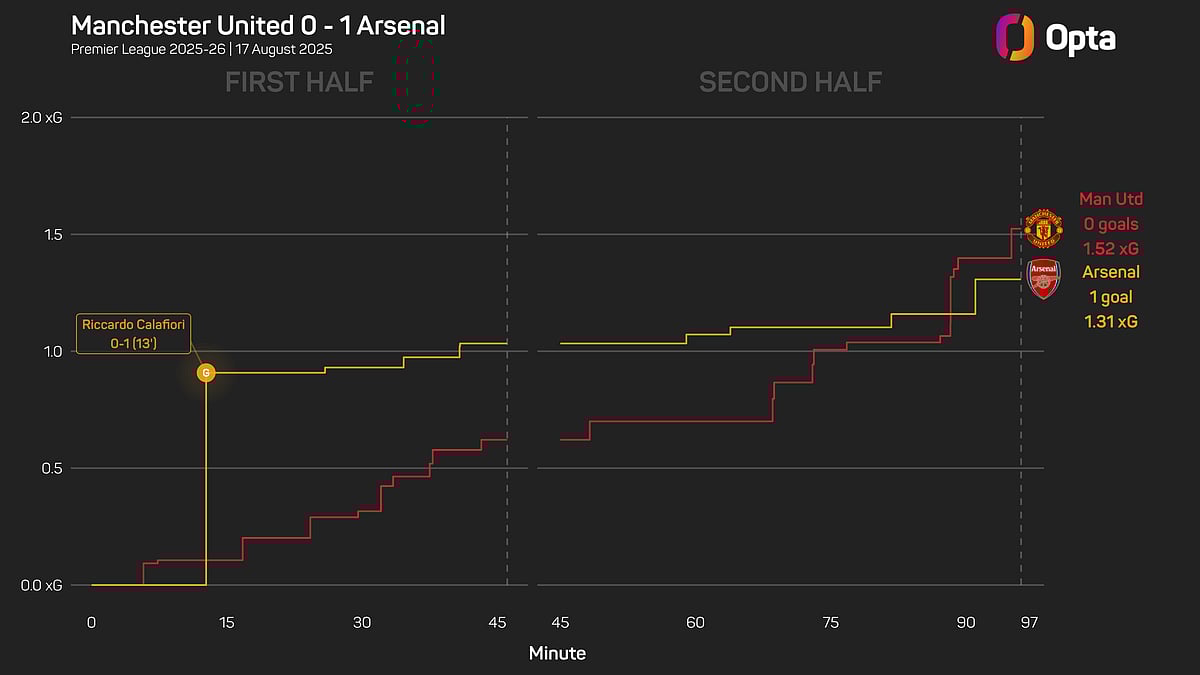The height and width of the screenshot is (675, 1200).
Task: Click the Manchester United crest
Action: pos(1042,229)
